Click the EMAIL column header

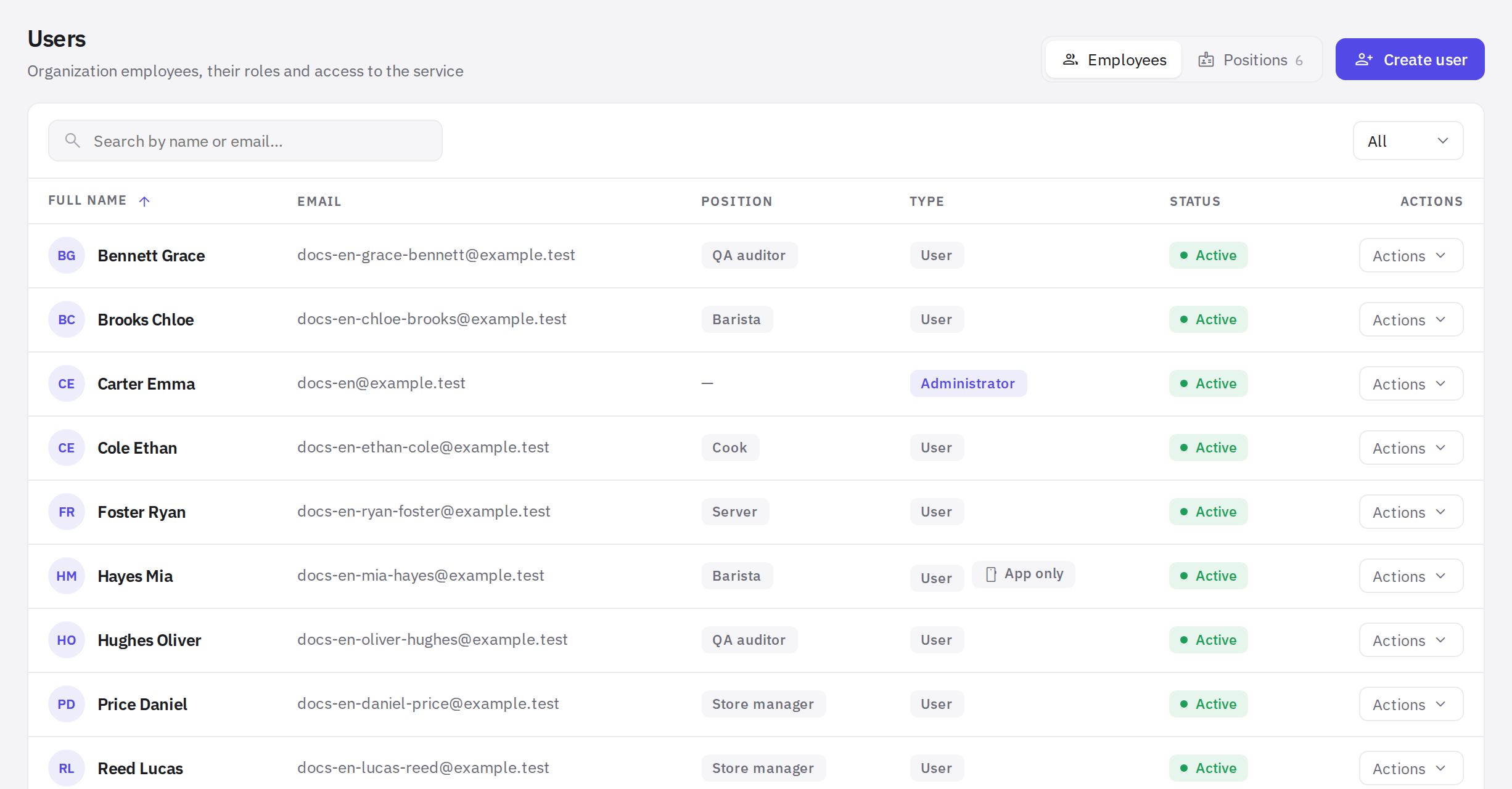pos(319,201)
